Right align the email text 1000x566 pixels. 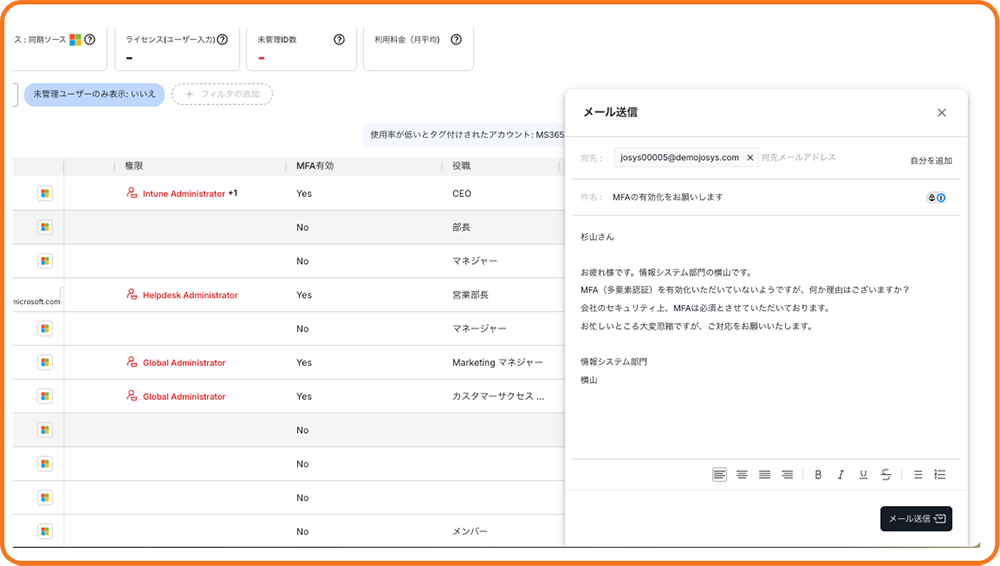point(787,475)
